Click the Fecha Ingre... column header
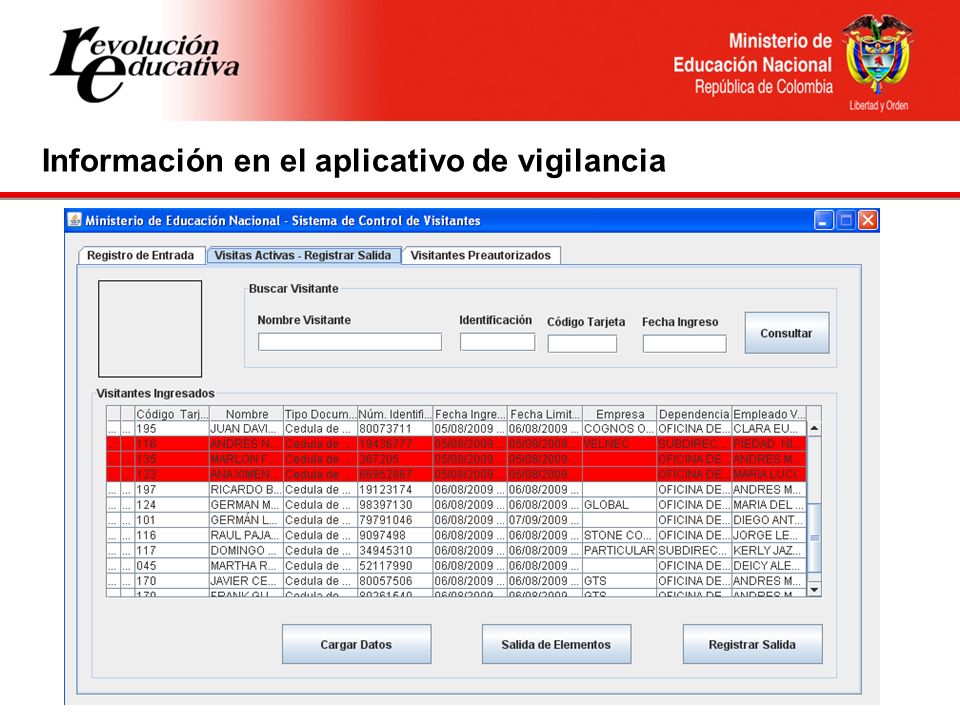The width and height of the screenshot is (960, 720). (470, 414)
